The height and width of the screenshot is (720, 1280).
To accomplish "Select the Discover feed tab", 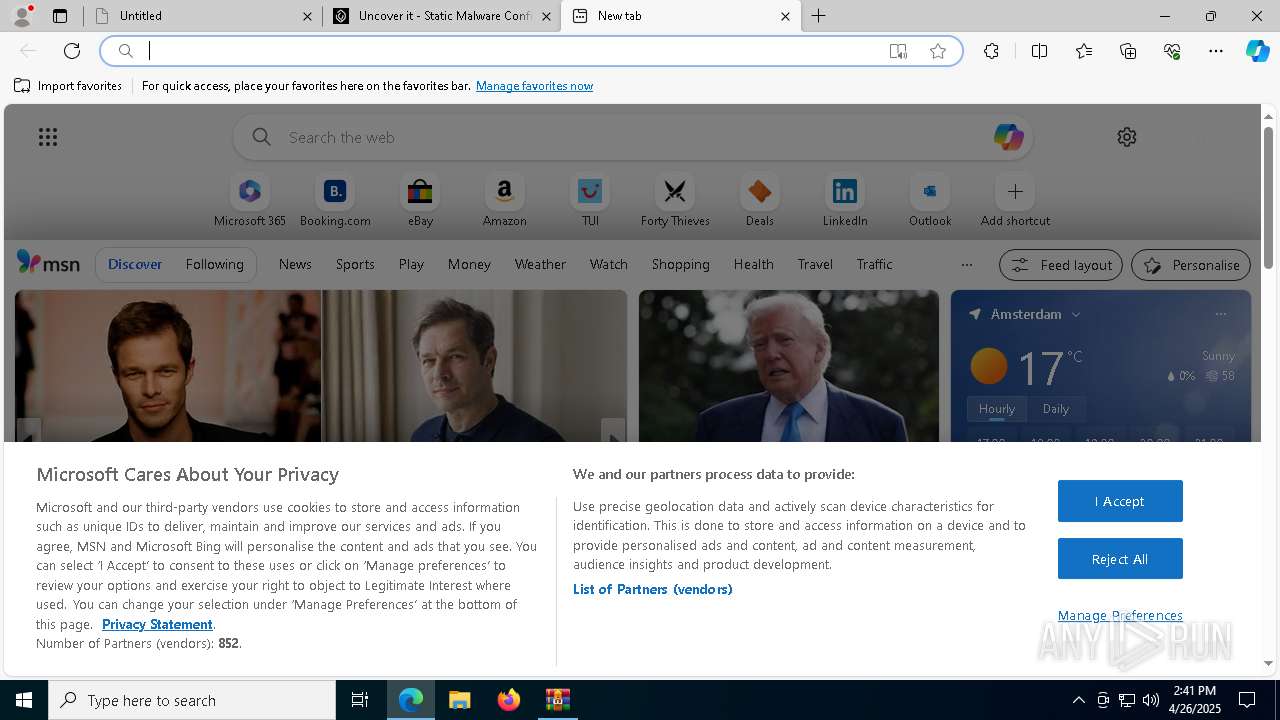I will coord(135,264).
